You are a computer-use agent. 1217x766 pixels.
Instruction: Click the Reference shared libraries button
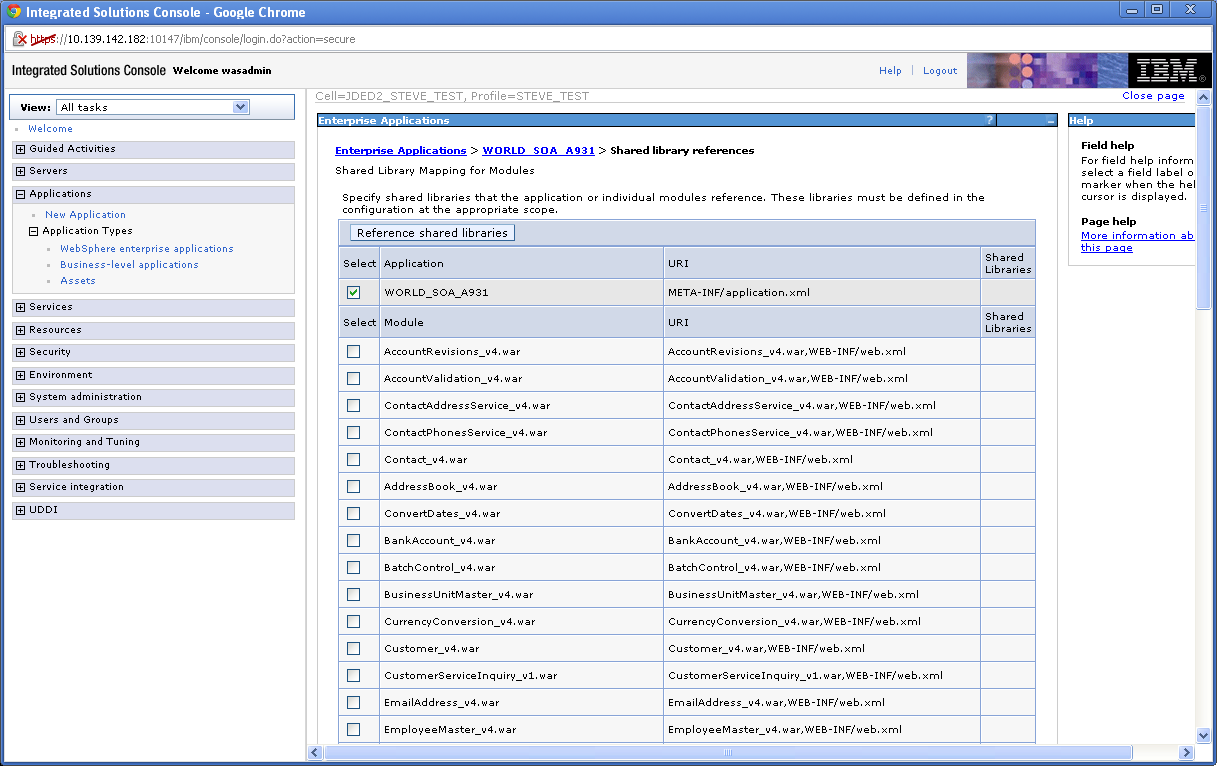[432, 233]
